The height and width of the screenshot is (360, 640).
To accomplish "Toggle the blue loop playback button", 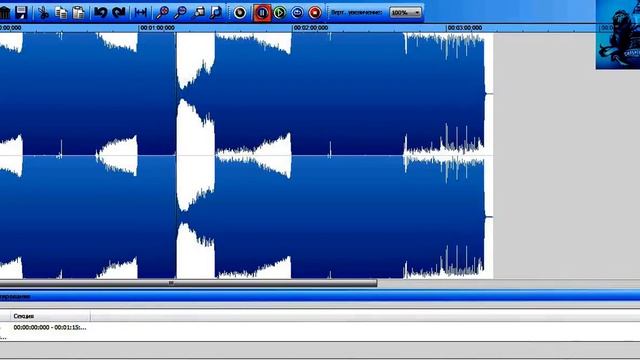I will coord(297,13).
